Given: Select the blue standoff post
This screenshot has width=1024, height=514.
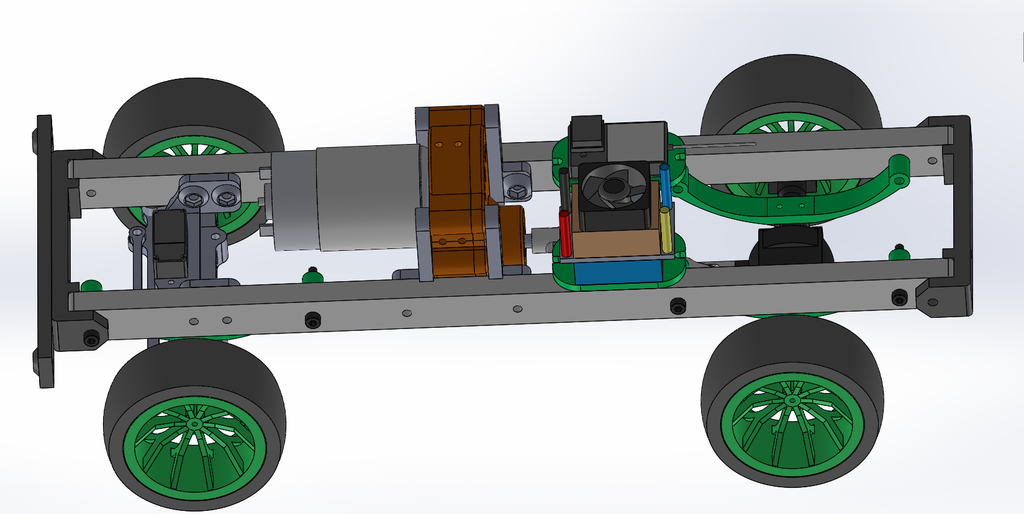Looking at the screenshot, I should (665, 186).
